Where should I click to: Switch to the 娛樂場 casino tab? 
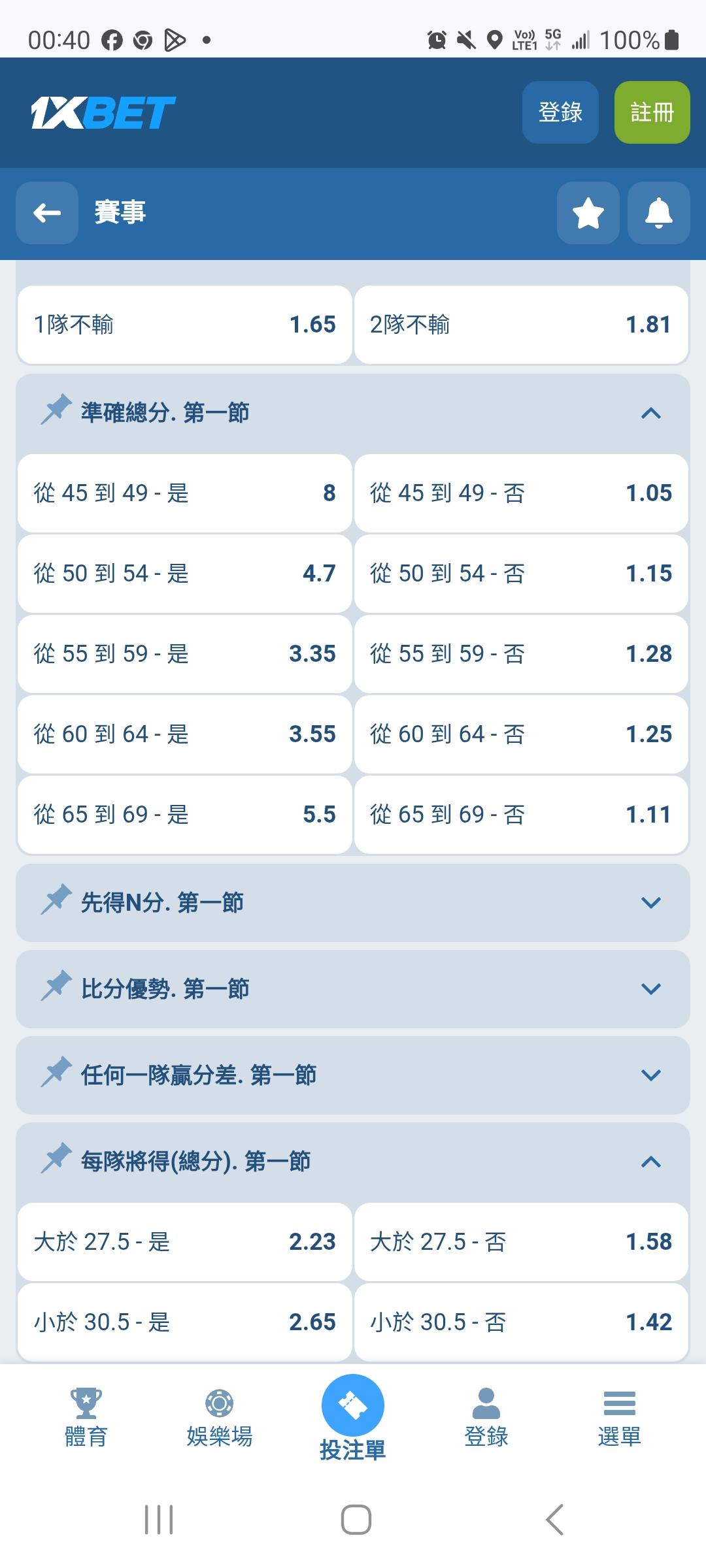coord(219,1416)
